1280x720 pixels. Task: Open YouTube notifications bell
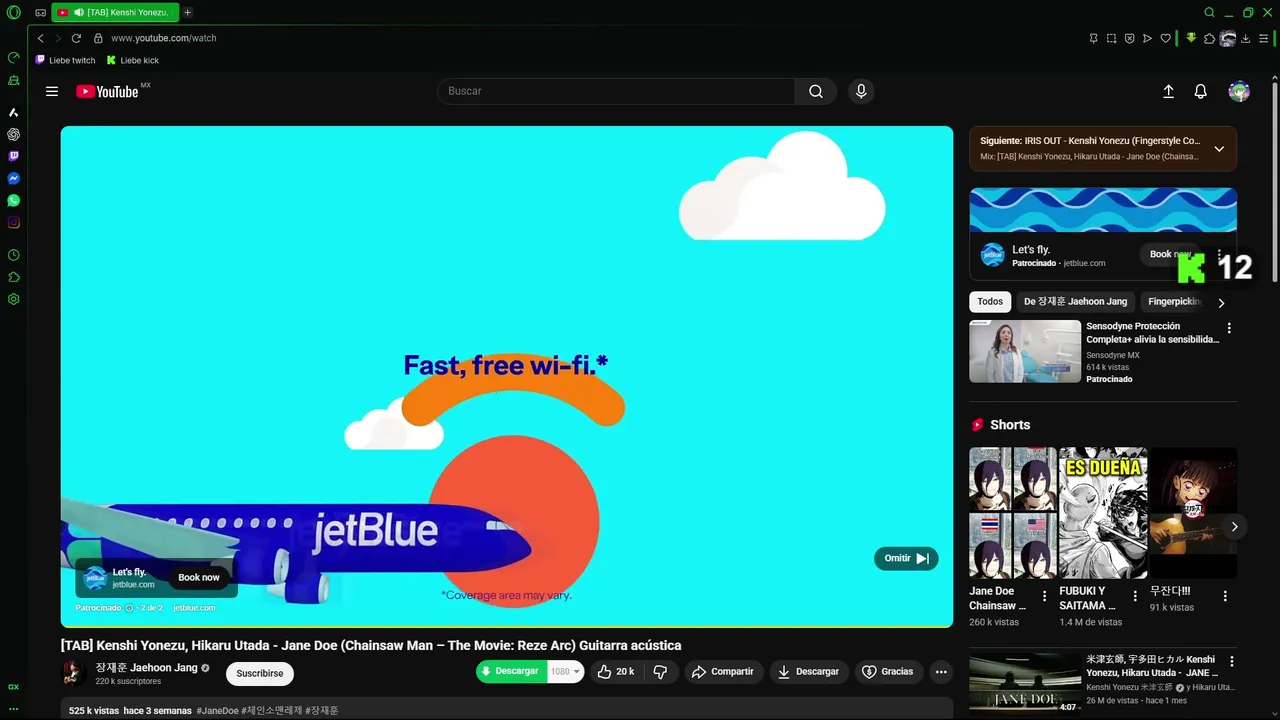(x=1201, y=91)
